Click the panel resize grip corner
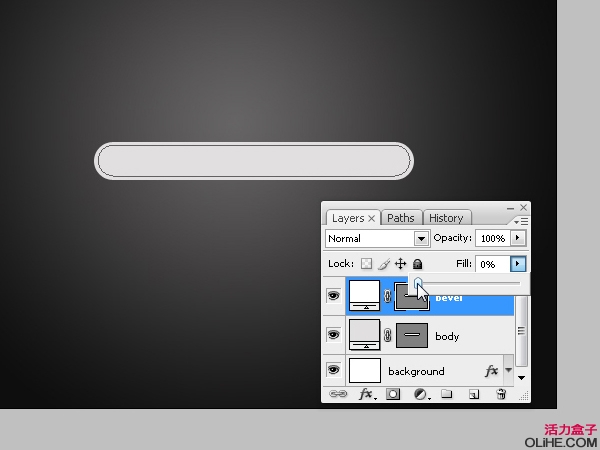The width and height of the screenshot is (600, 450). (x=523, y=396)
